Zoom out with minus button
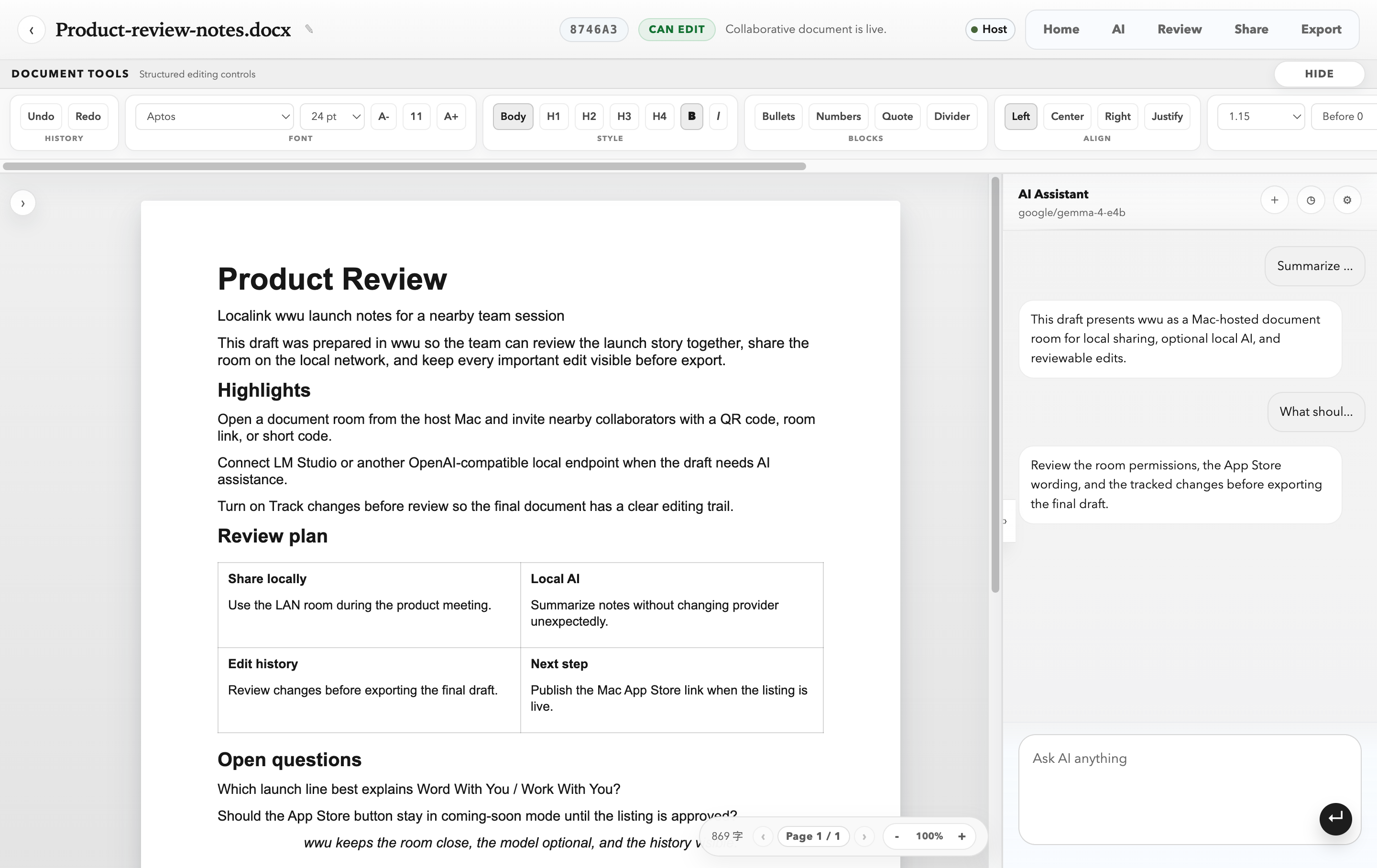 896,836
